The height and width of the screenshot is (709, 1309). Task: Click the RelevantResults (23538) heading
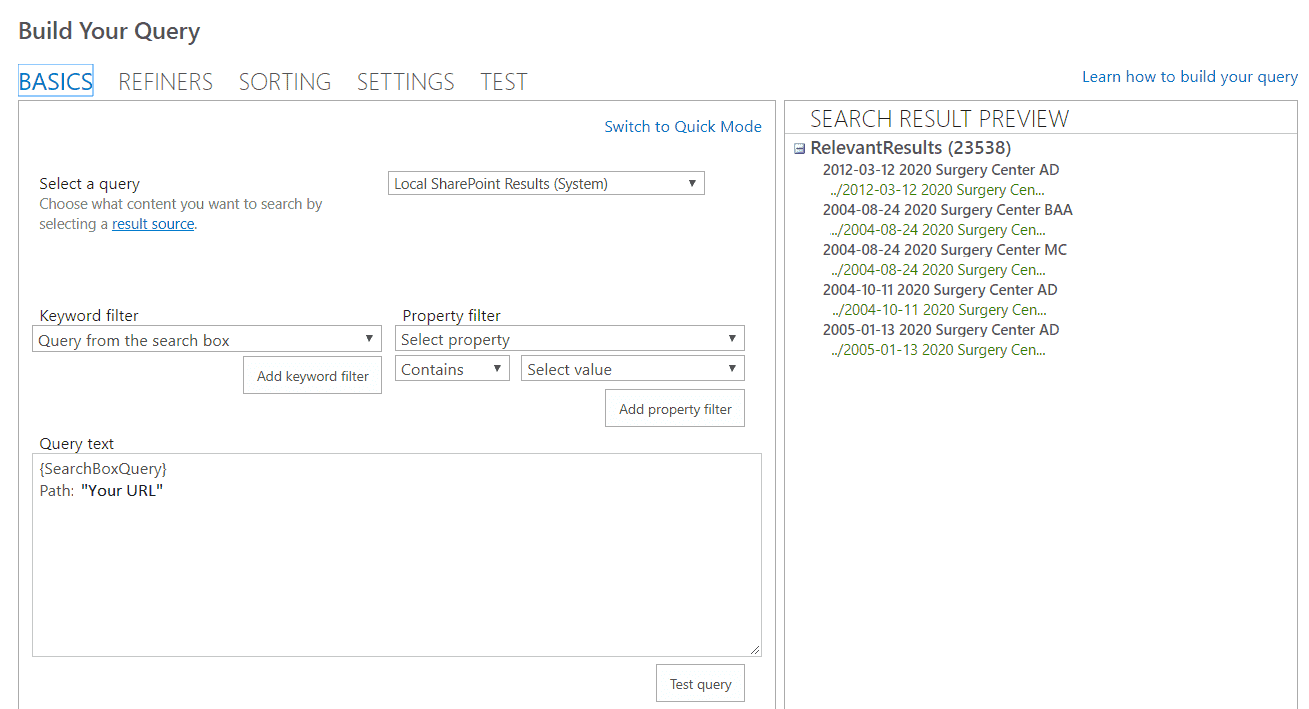911,148
